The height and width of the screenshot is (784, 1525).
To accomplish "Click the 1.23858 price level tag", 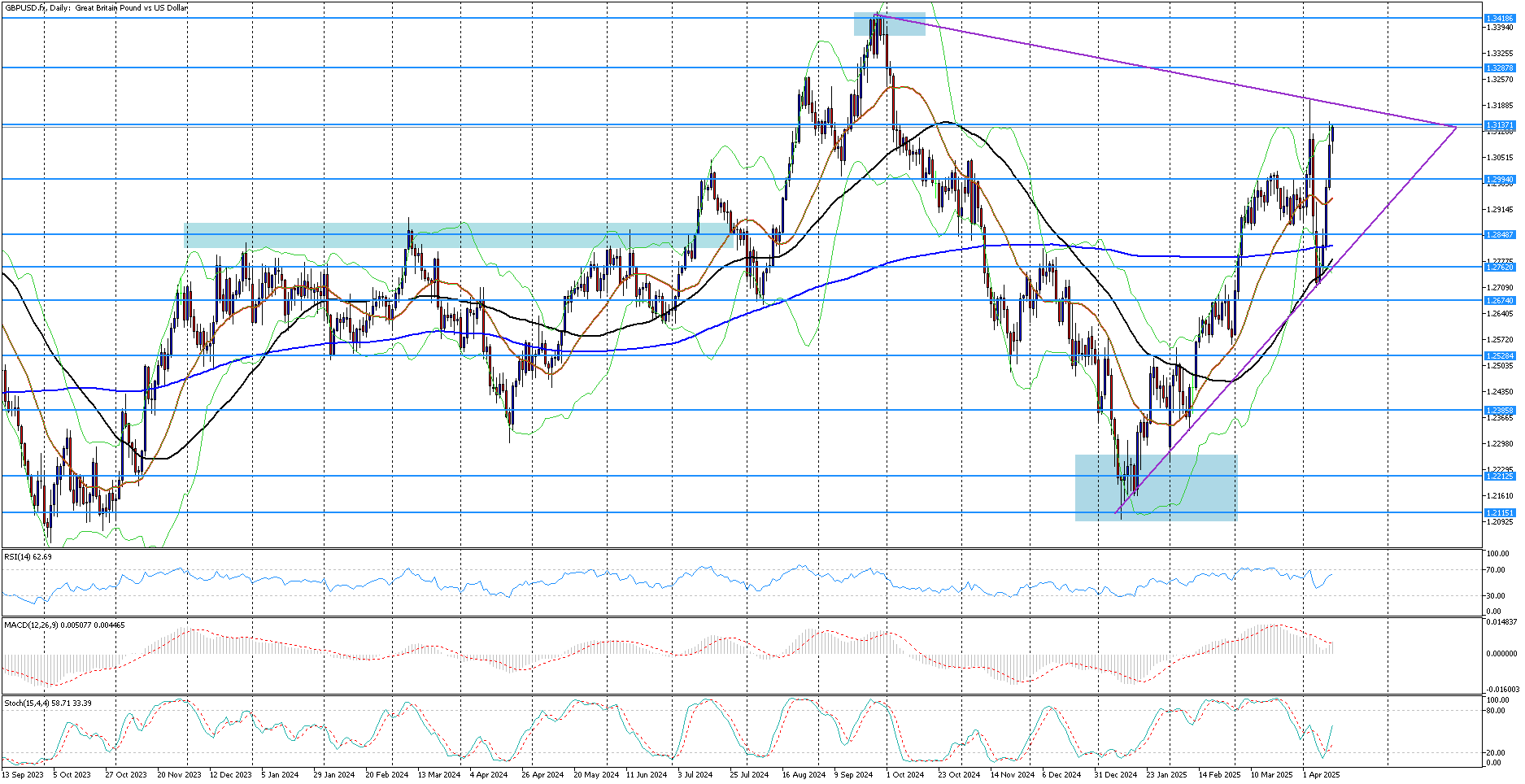I will [1499, 411].
